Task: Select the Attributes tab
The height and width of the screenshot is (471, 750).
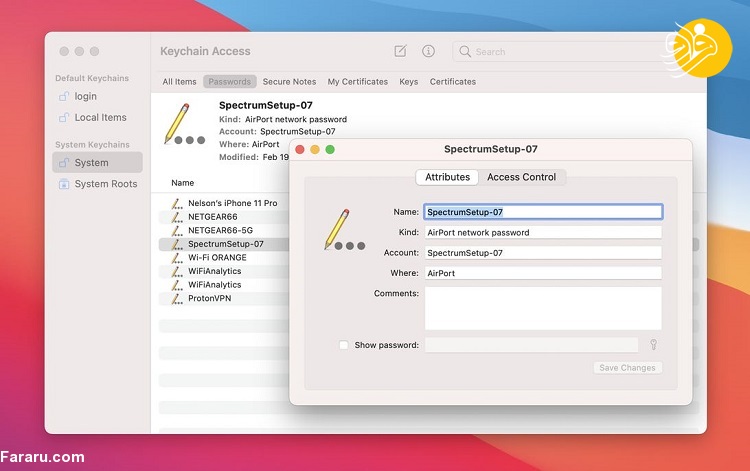Action: click(x=447, y=177)
